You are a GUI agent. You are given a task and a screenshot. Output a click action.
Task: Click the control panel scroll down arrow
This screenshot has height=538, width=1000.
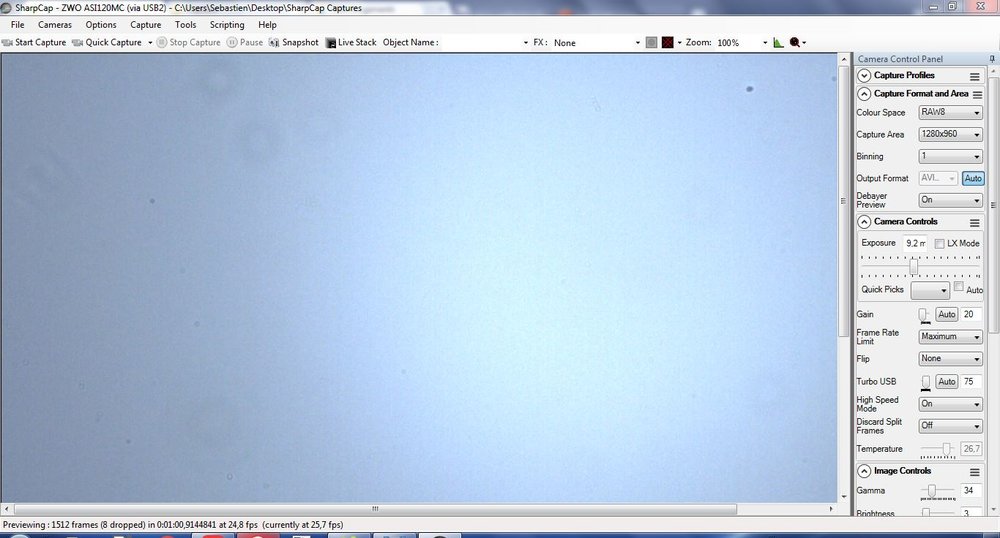tap(994, 511)
